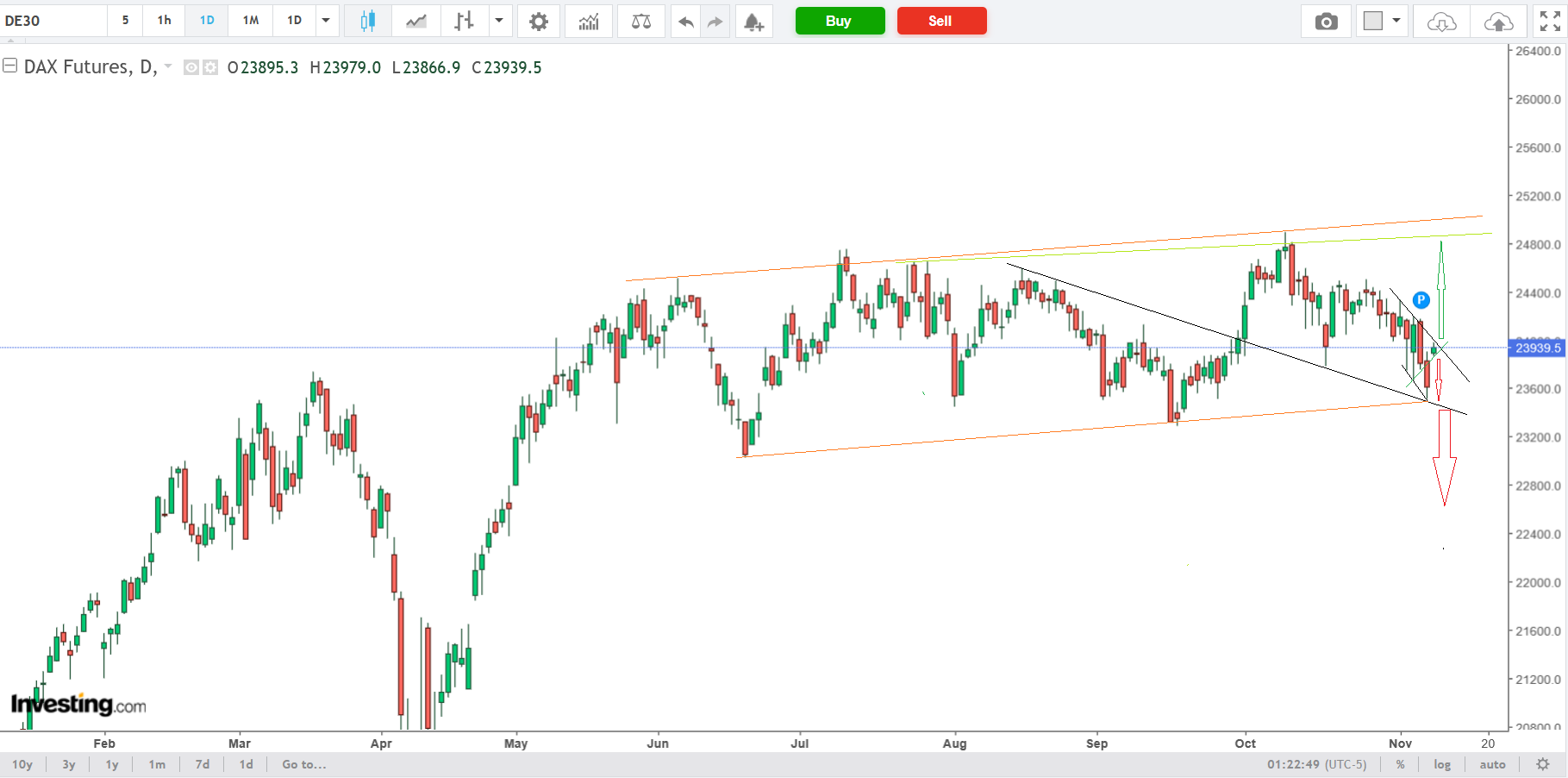Image resolution: width=1568 pixels, height=778 pixels.
Task: Add an alert with the bell icon
Action: [753, 21]
